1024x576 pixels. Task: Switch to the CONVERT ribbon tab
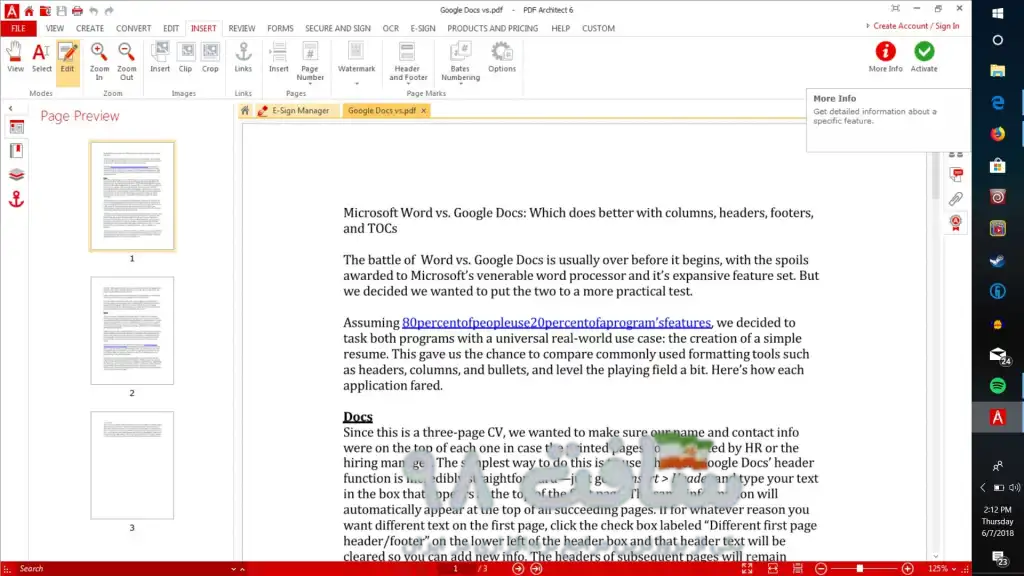coord(133,29)
